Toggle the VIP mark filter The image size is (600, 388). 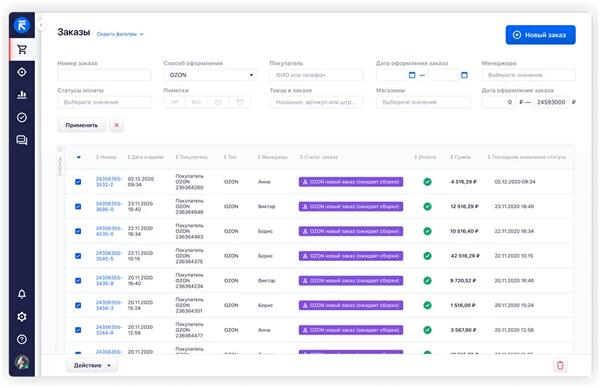pyautogui.click(x=174, y=102)
